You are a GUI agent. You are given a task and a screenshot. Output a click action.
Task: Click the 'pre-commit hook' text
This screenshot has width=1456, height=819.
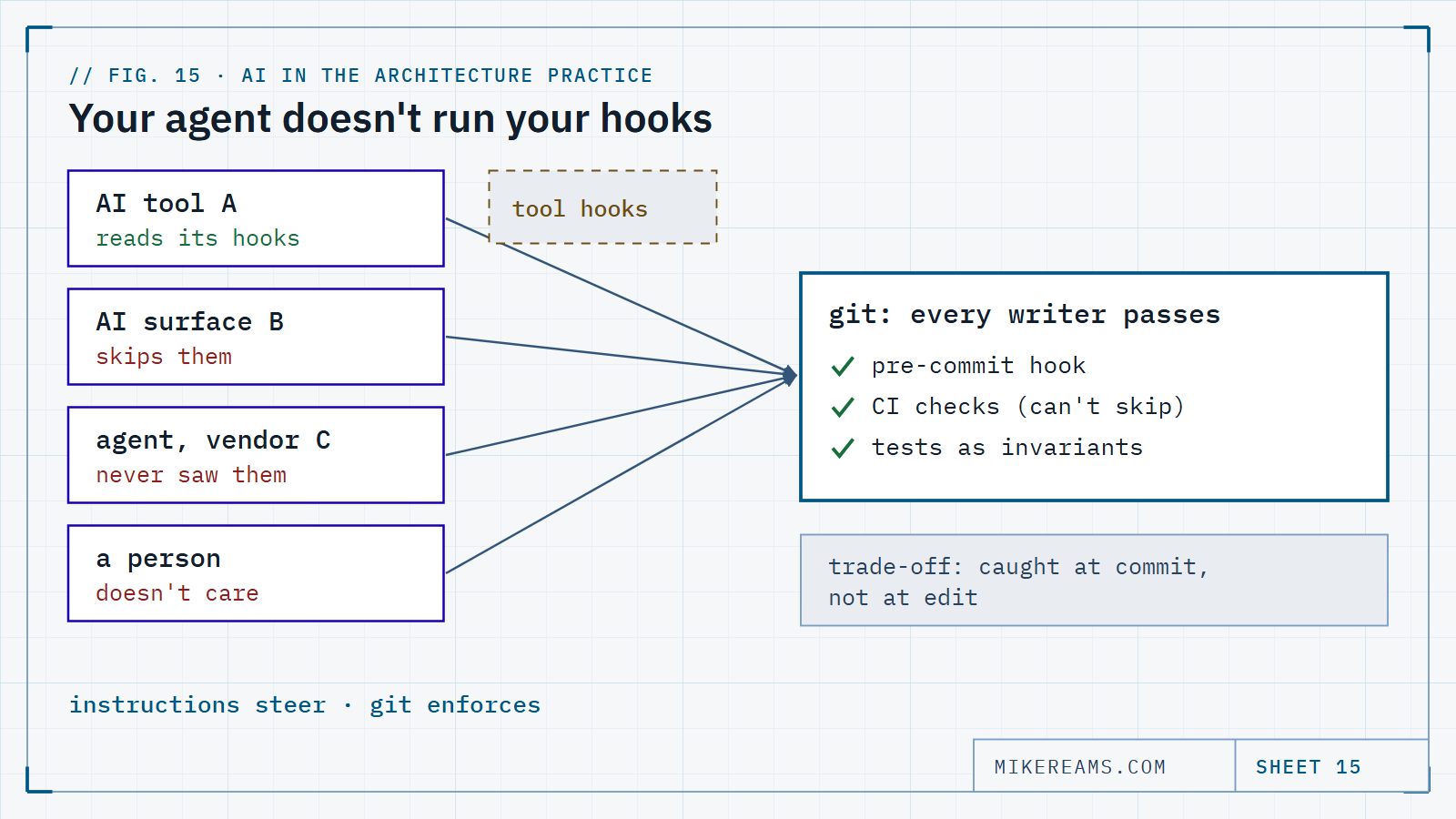[x=978, y=366]
